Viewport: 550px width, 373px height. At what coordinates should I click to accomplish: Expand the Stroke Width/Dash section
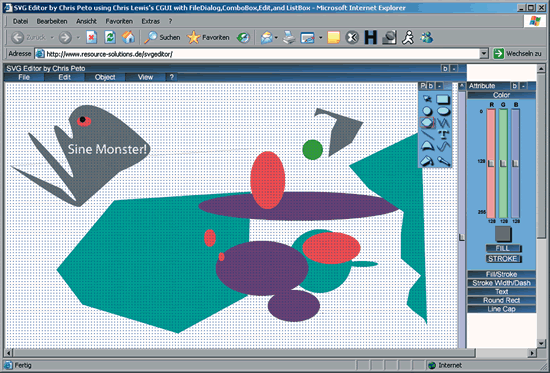pos(501,283)
